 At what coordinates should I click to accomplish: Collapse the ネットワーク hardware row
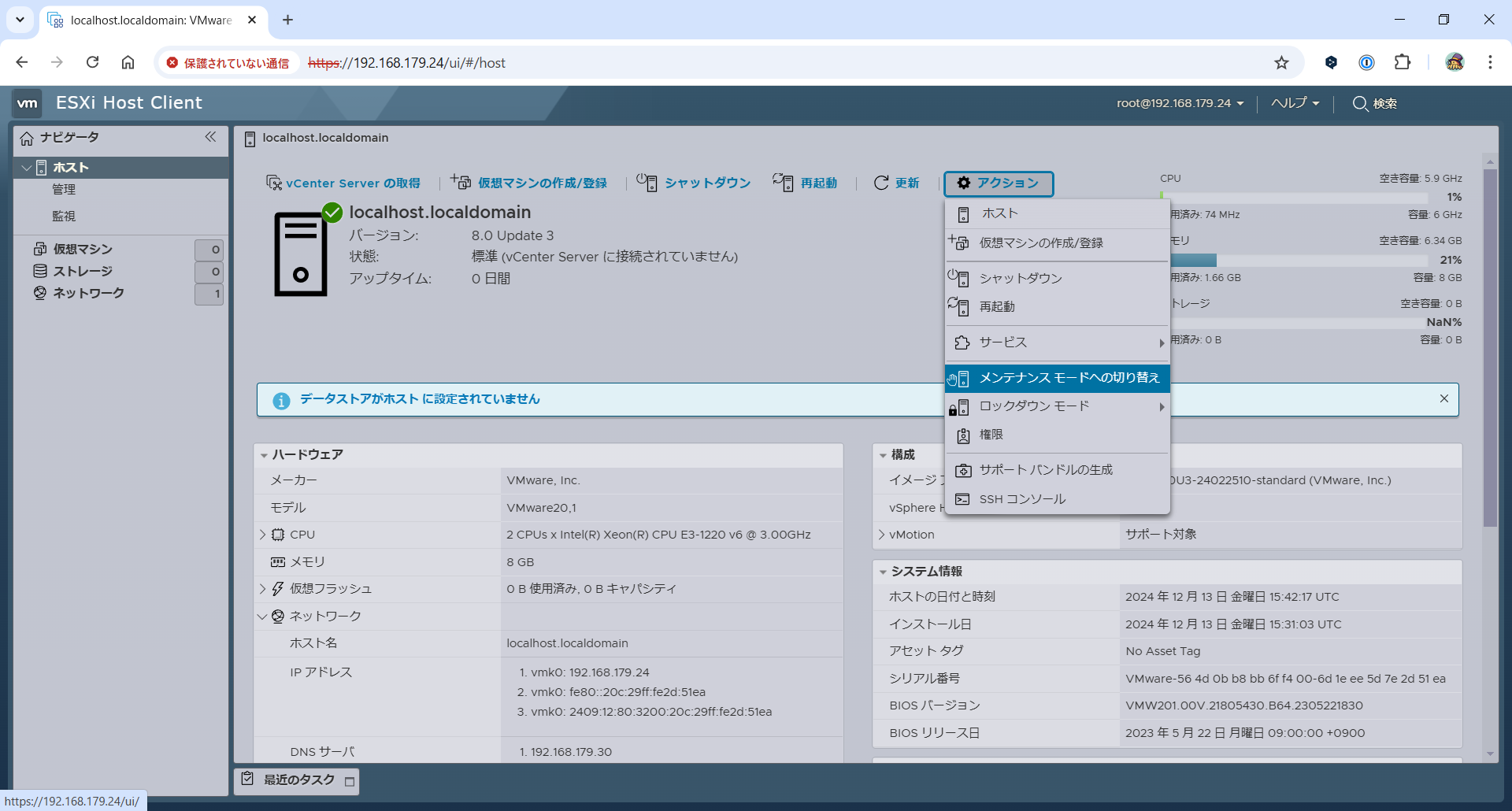point(263,617)
